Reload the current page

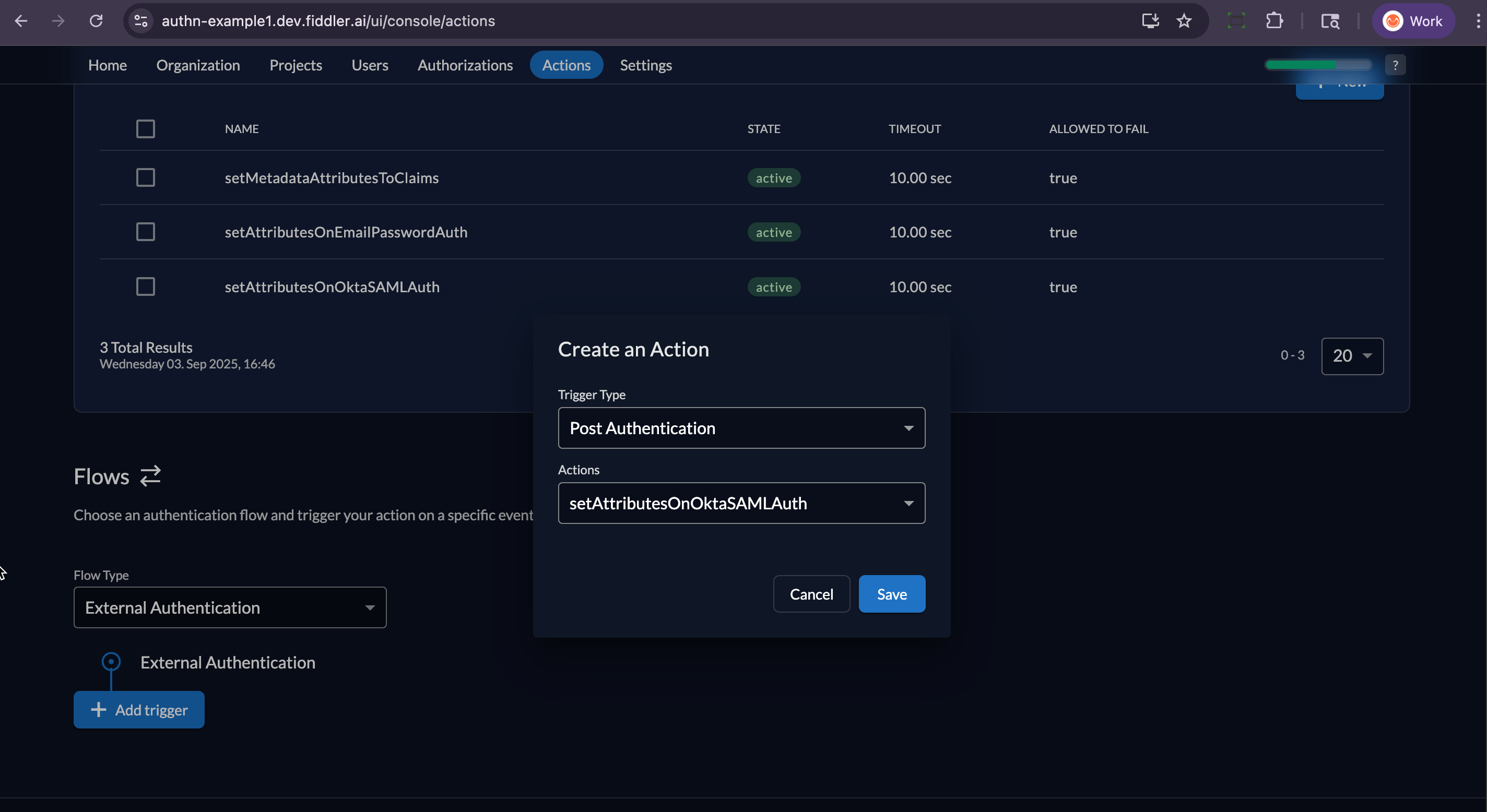[x=97, y=21]
